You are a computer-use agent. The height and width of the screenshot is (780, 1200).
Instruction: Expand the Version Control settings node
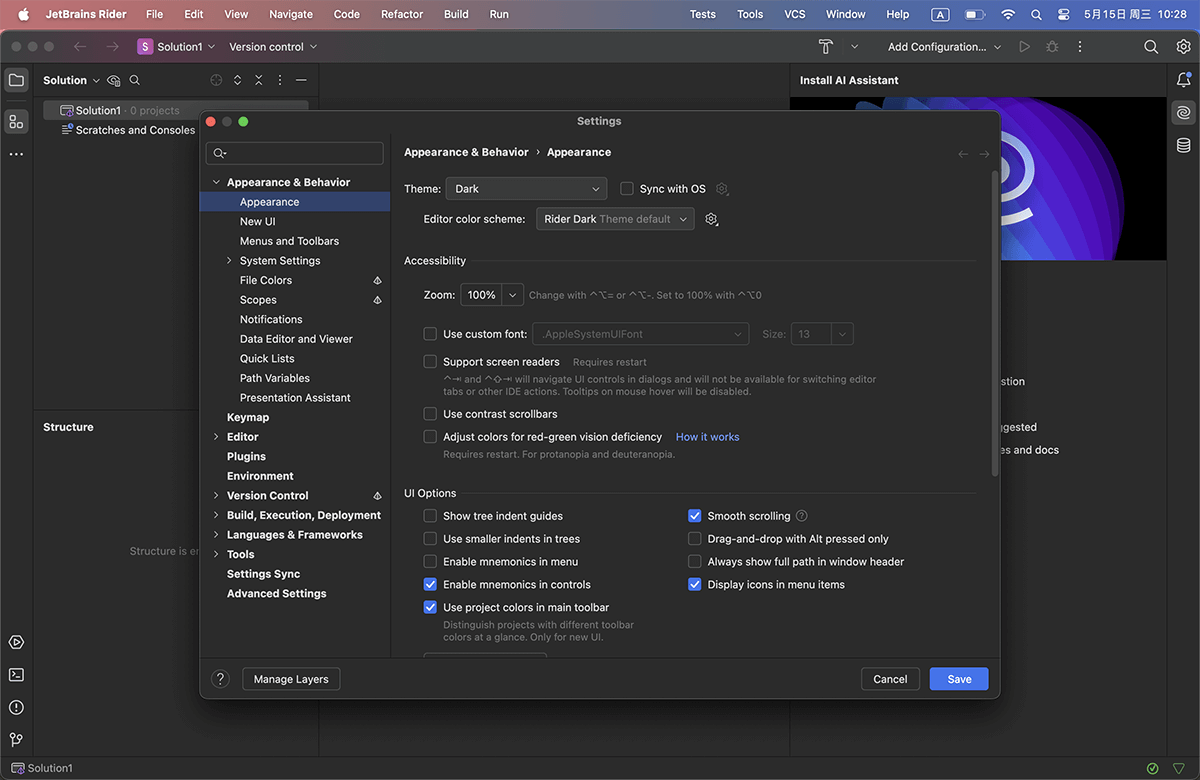click(216, 496)
